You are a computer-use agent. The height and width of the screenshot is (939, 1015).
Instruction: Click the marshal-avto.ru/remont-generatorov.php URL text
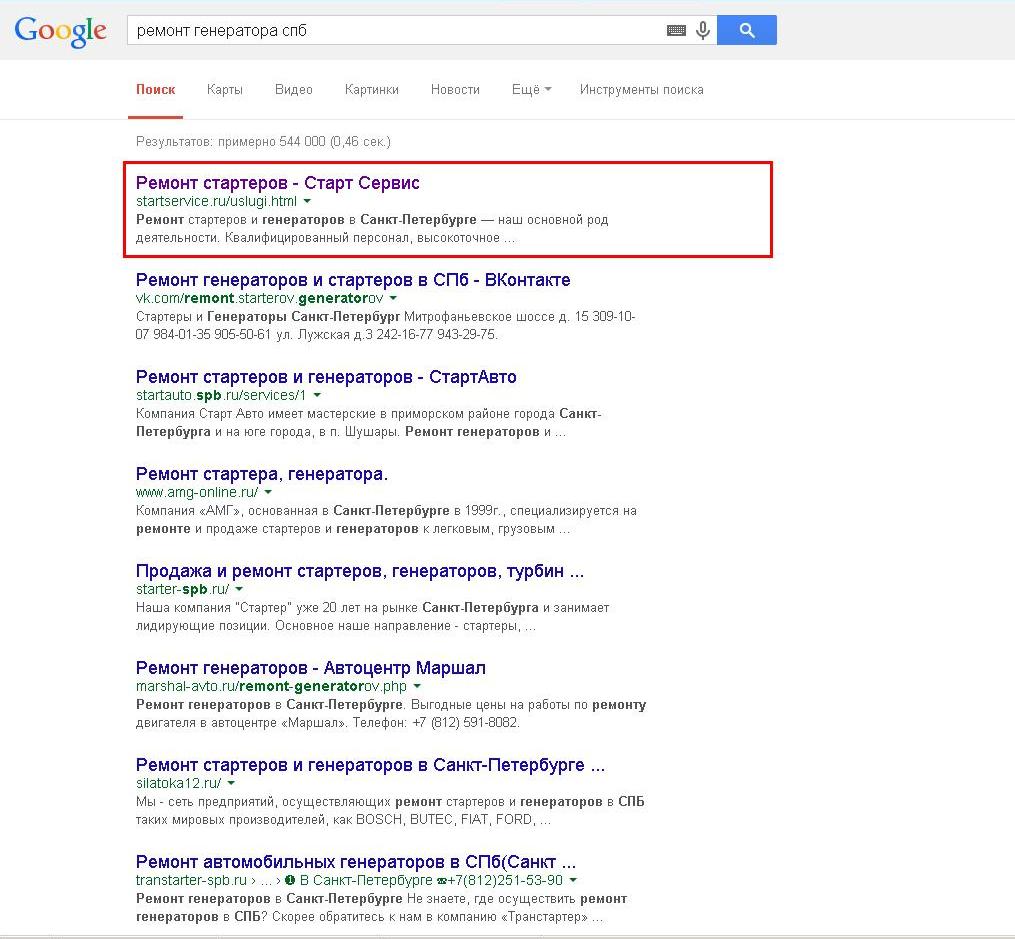click(271, 687)
